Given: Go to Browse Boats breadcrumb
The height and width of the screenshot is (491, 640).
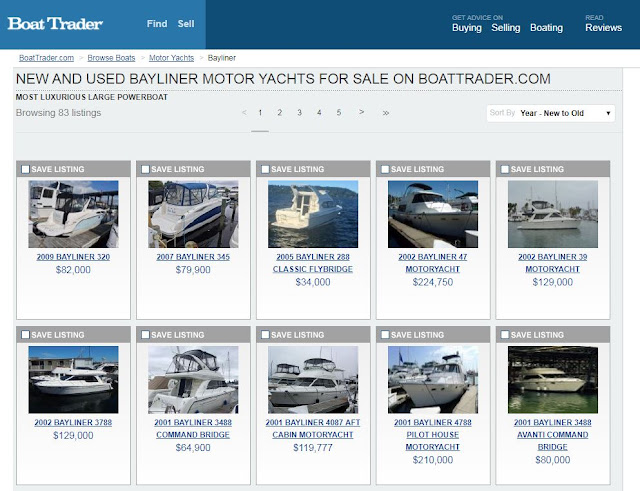Looking at the screenshot, I should pyautogui.click(x=111, y=58).
